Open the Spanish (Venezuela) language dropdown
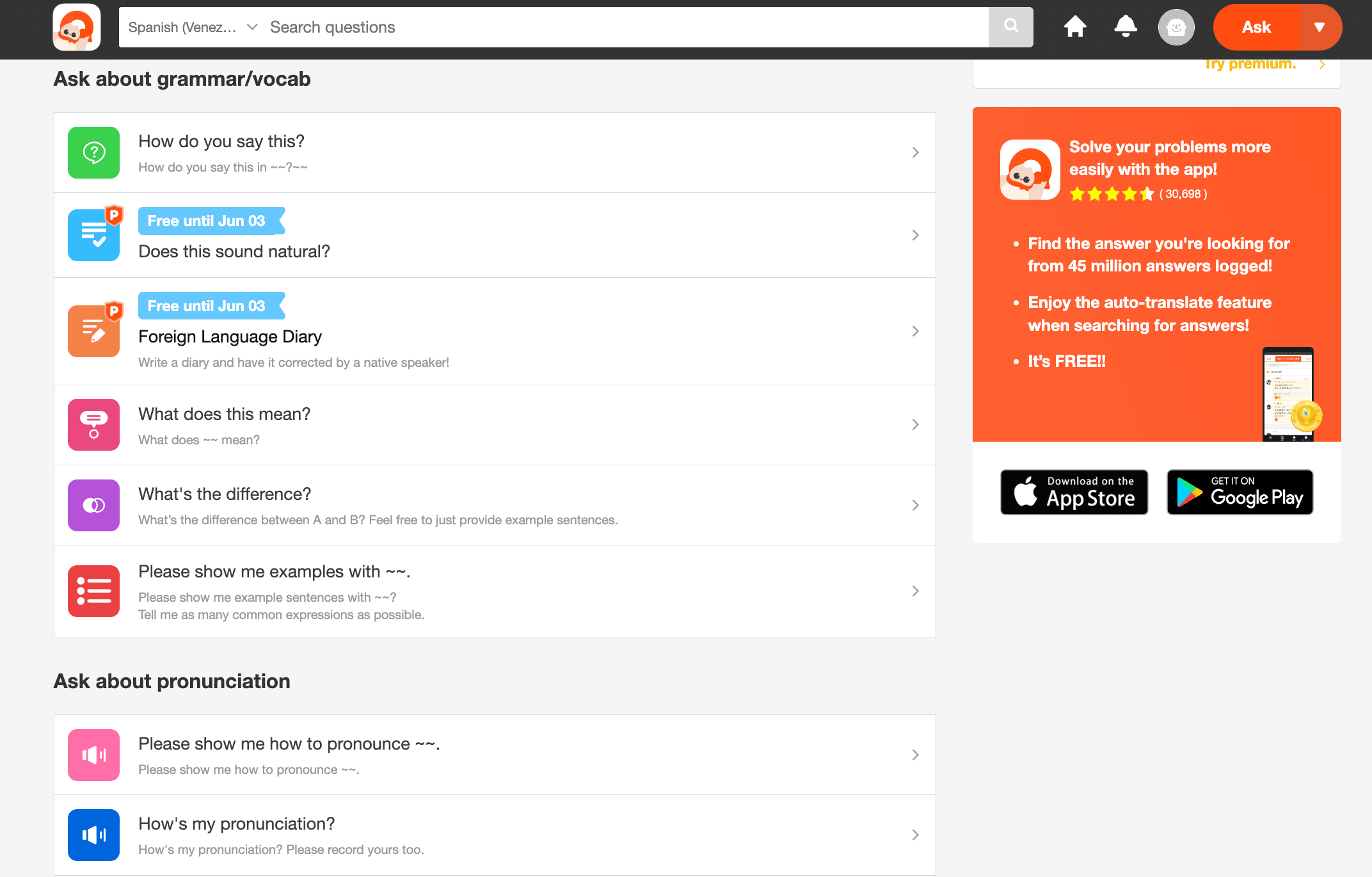The height and width of the screenshot is (877, 1372). pos(192,27)
